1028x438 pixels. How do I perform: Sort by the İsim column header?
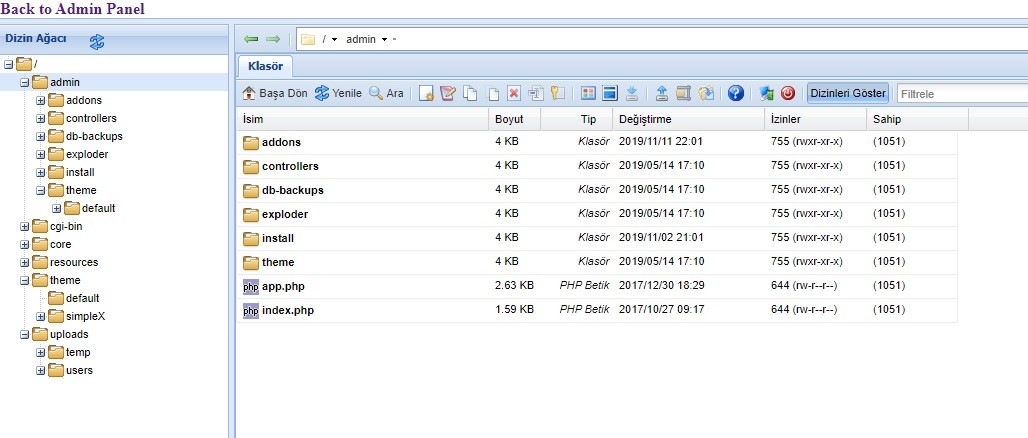362,119
